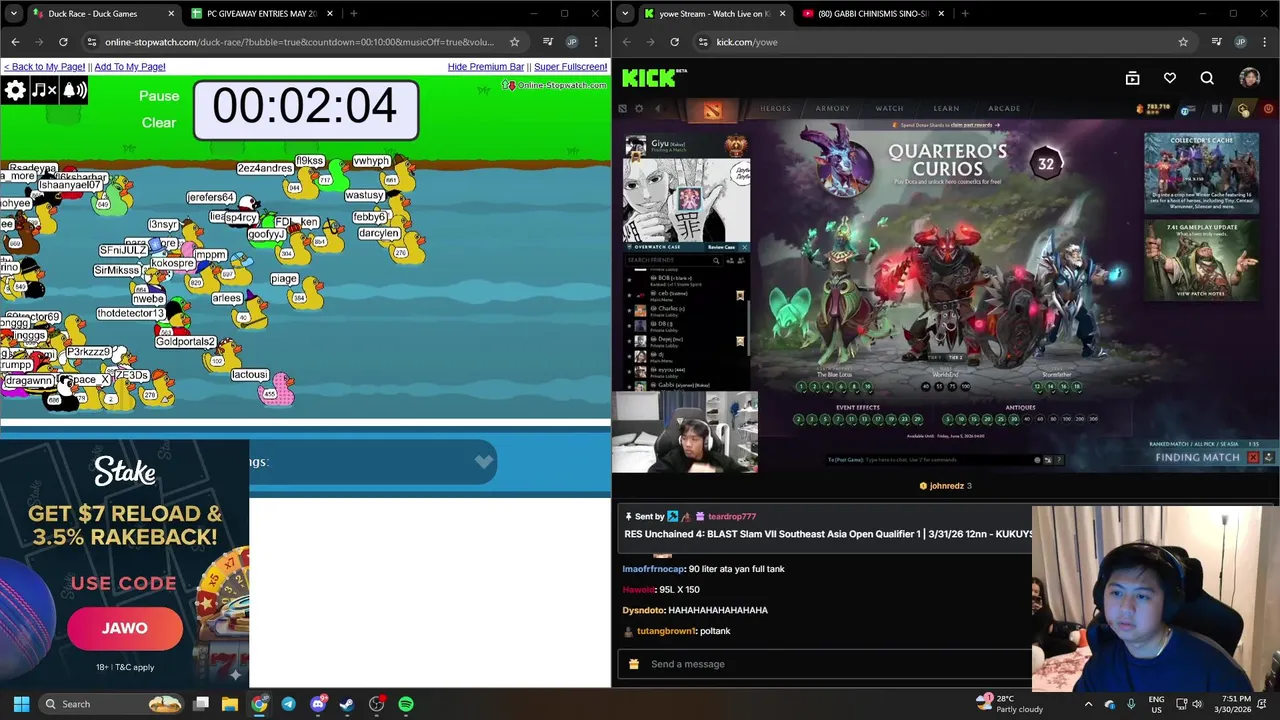Screen dimensions: 1280x720
Task: Open Kick favorites heart icon
Action: (1170, 78)
